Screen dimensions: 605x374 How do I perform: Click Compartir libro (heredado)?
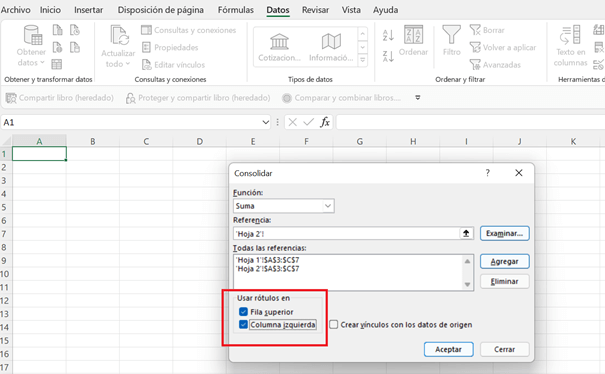pyautogui.click(x=60, y=98)
